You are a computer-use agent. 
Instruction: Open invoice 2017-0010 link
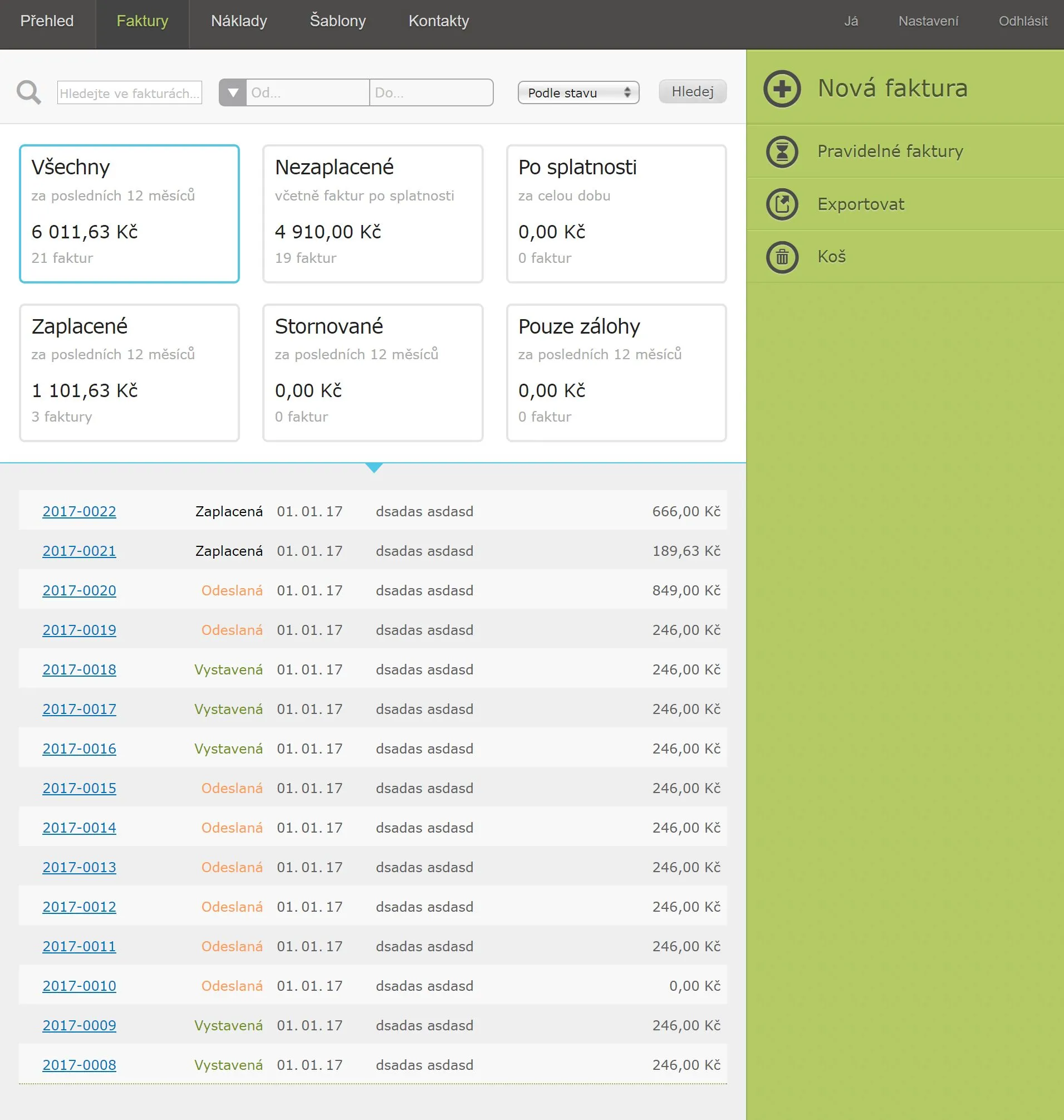(80, 986)
